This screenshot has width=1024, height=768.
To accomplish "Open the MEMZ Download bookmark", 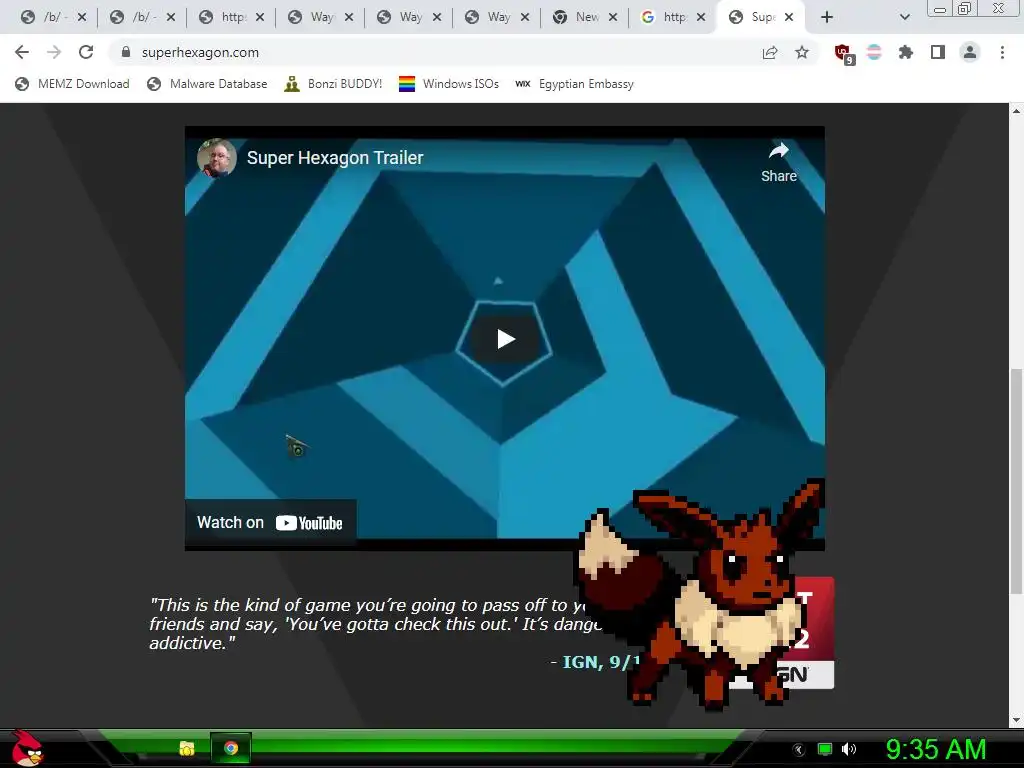I will tap(72, 84).
